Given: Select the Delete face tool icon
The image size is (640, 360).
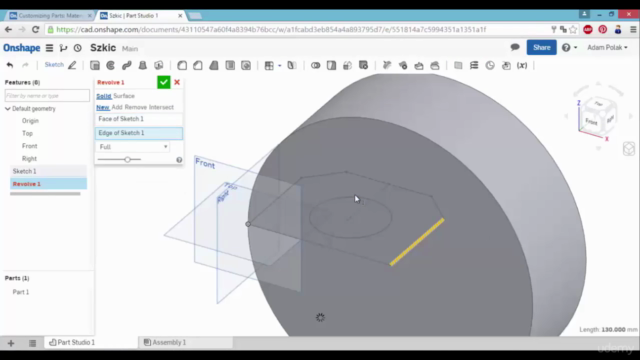Looking at the screenshot, I should click(x=403, y=65).
